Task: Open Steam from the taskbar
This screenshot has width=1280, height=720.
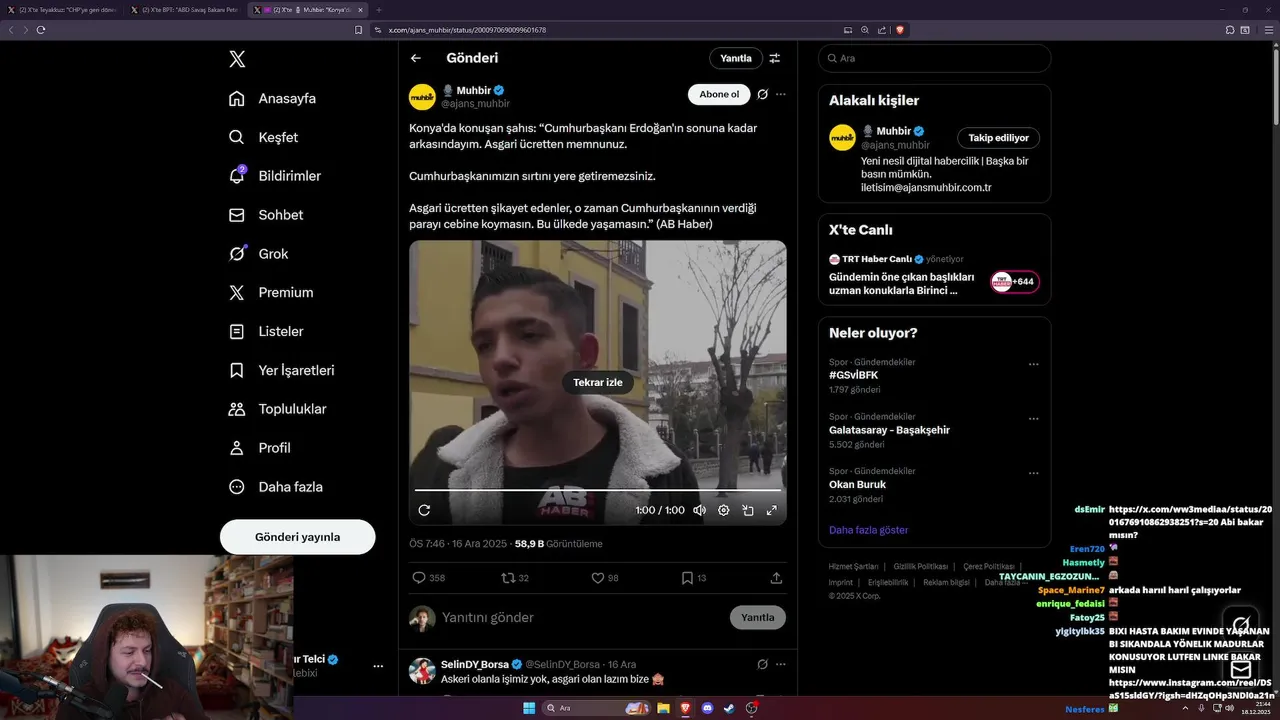Action: coord(729,708)
